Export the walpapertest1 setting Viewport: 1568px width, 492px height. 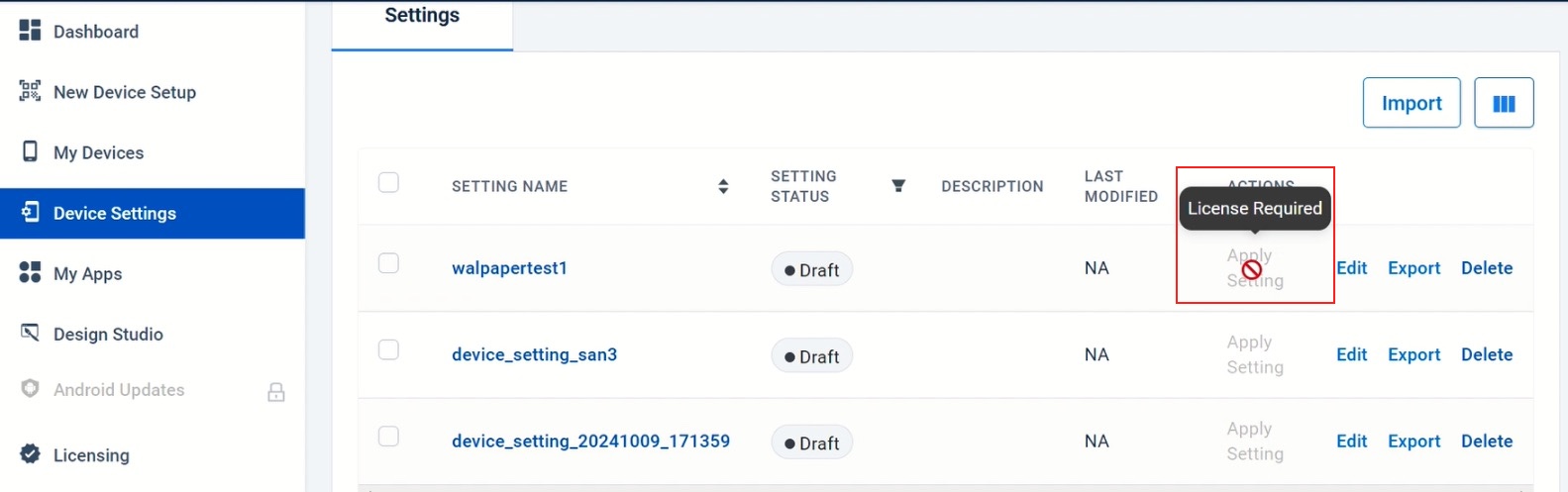coord(1413,268)
